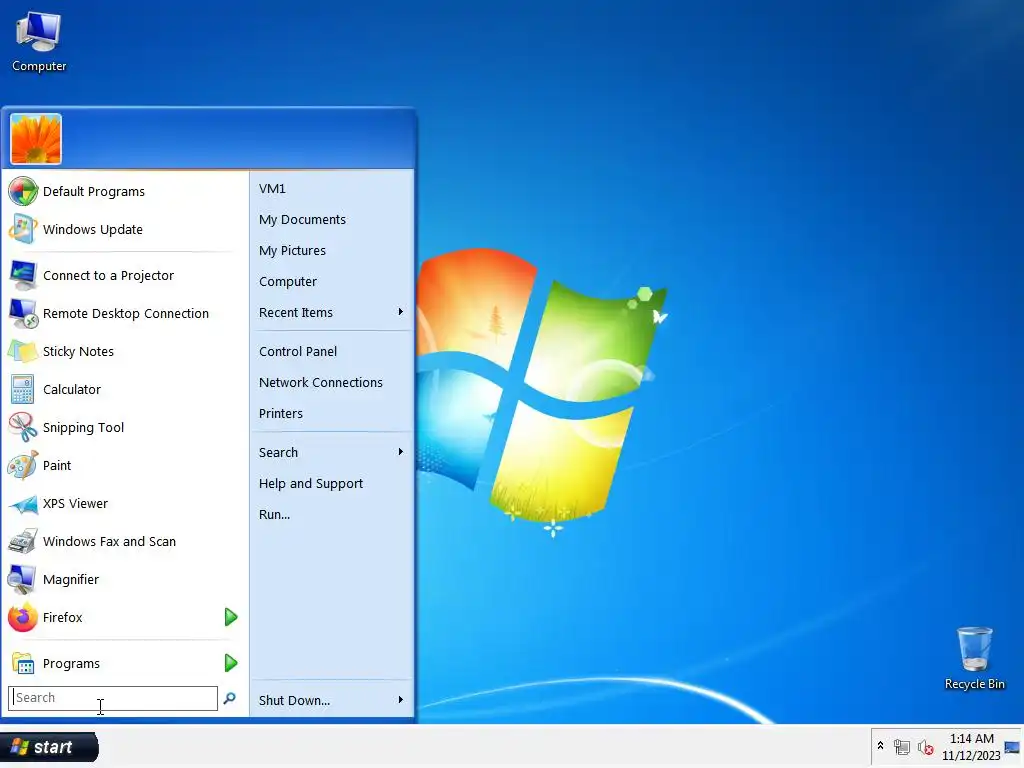1024x768 pixels.
Task: Expand Search submenu arrow
Action: coord(400,452)
